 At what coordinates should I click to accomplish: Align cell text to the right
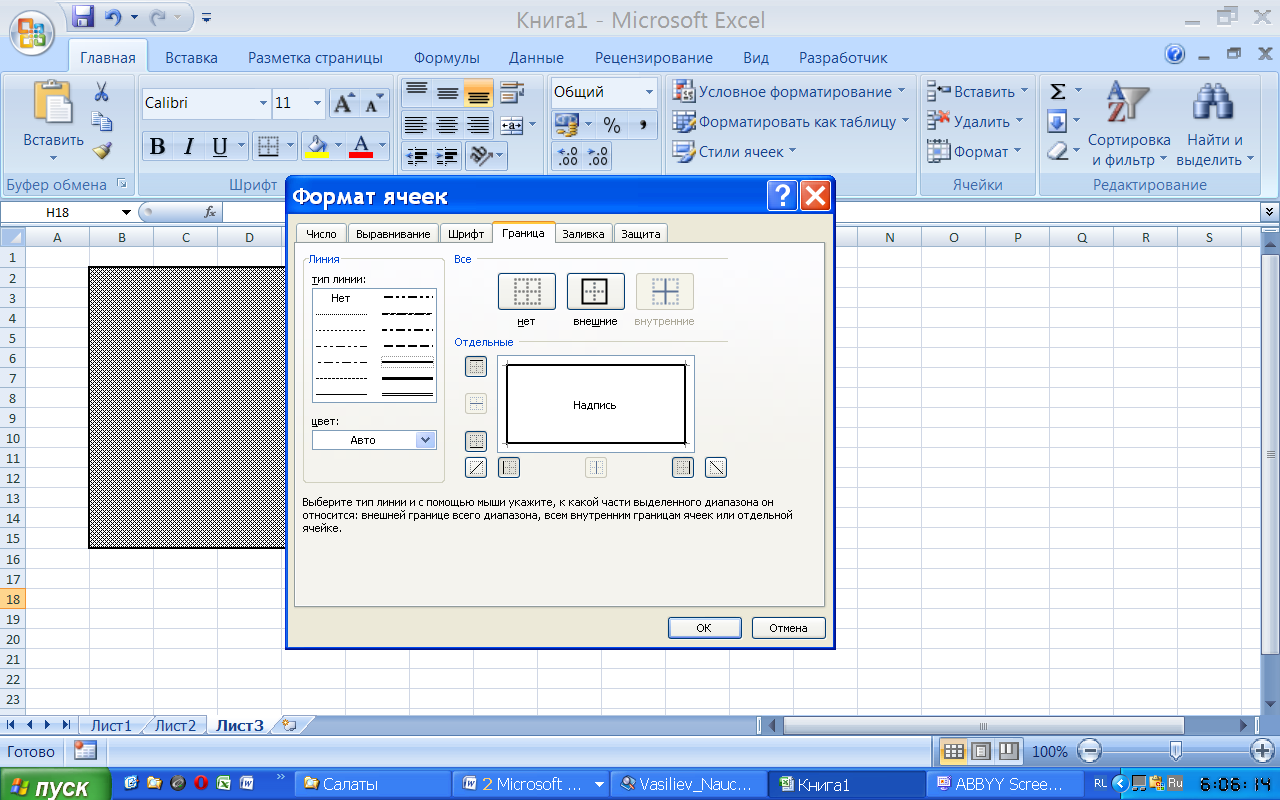478,125
